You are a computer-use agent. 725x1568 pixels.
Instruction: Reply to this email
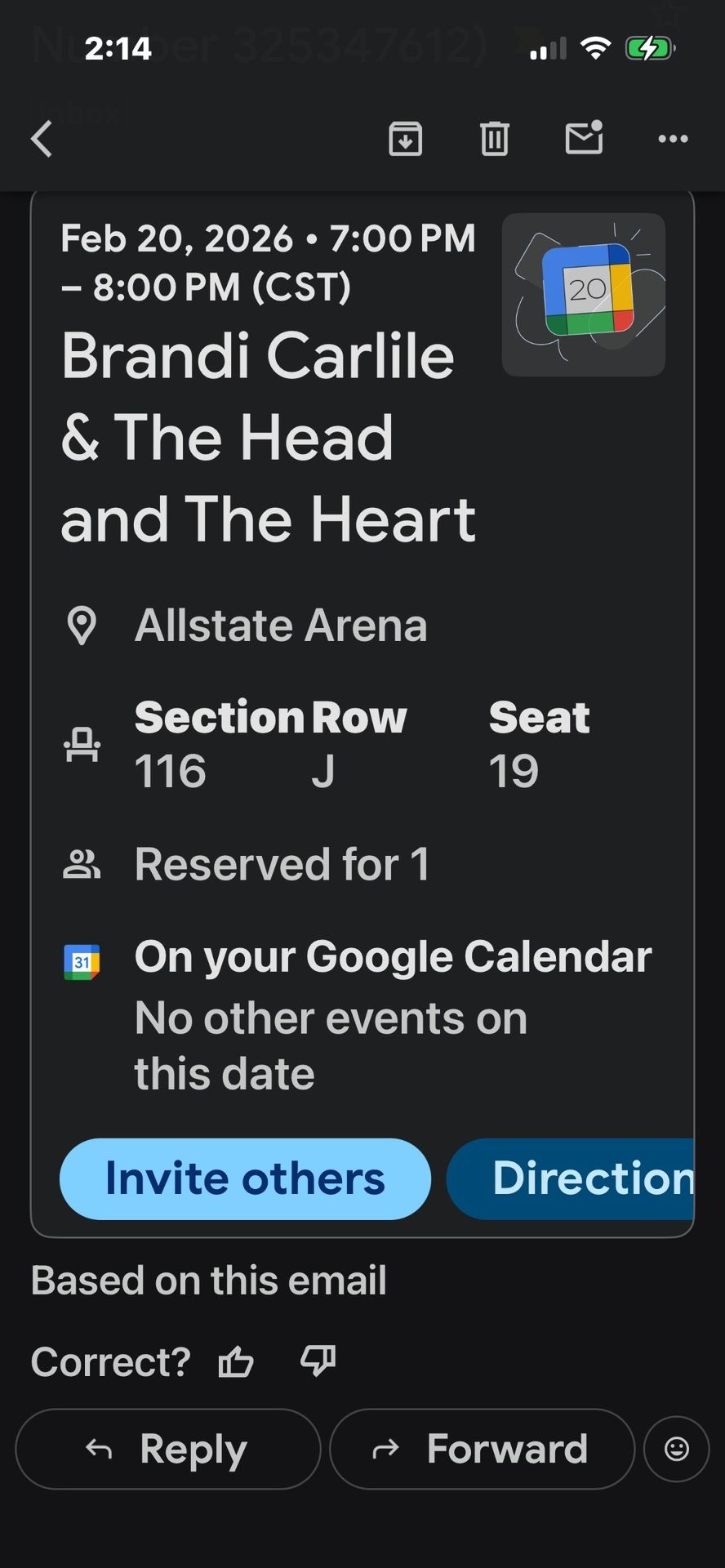(x=167, y=1448)
